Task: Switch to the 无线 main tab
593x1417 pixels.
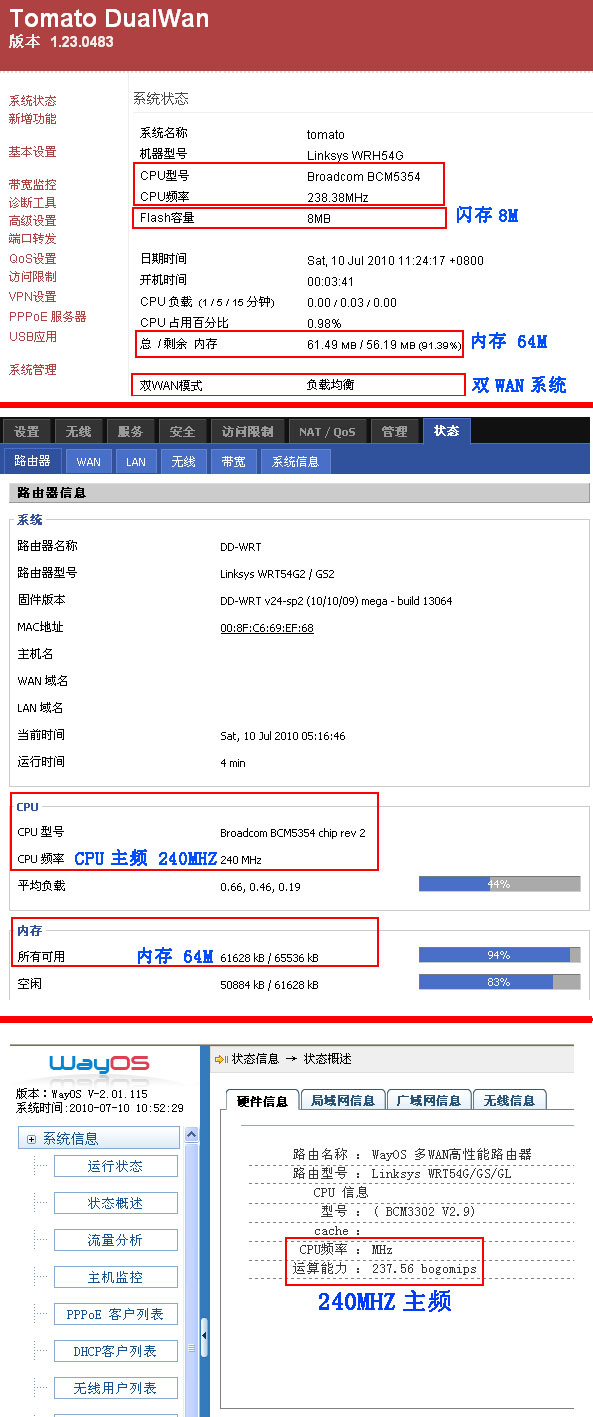Action: [78, 431]
